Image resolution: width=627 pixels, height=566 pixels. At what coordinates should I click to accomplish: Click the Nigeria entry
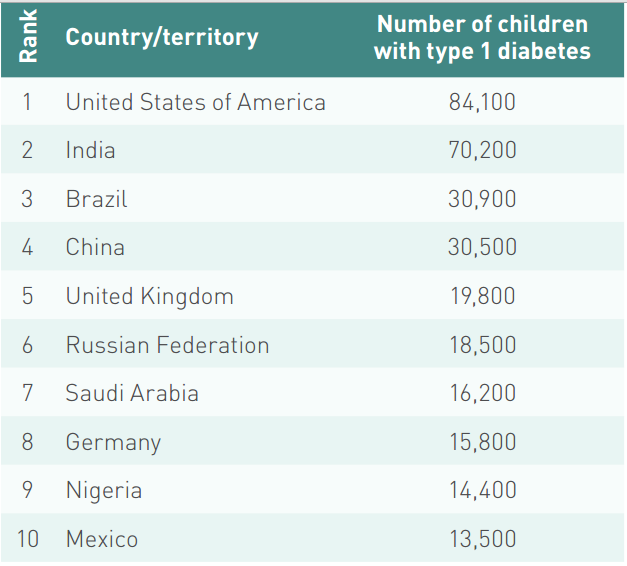pos(104,491)
